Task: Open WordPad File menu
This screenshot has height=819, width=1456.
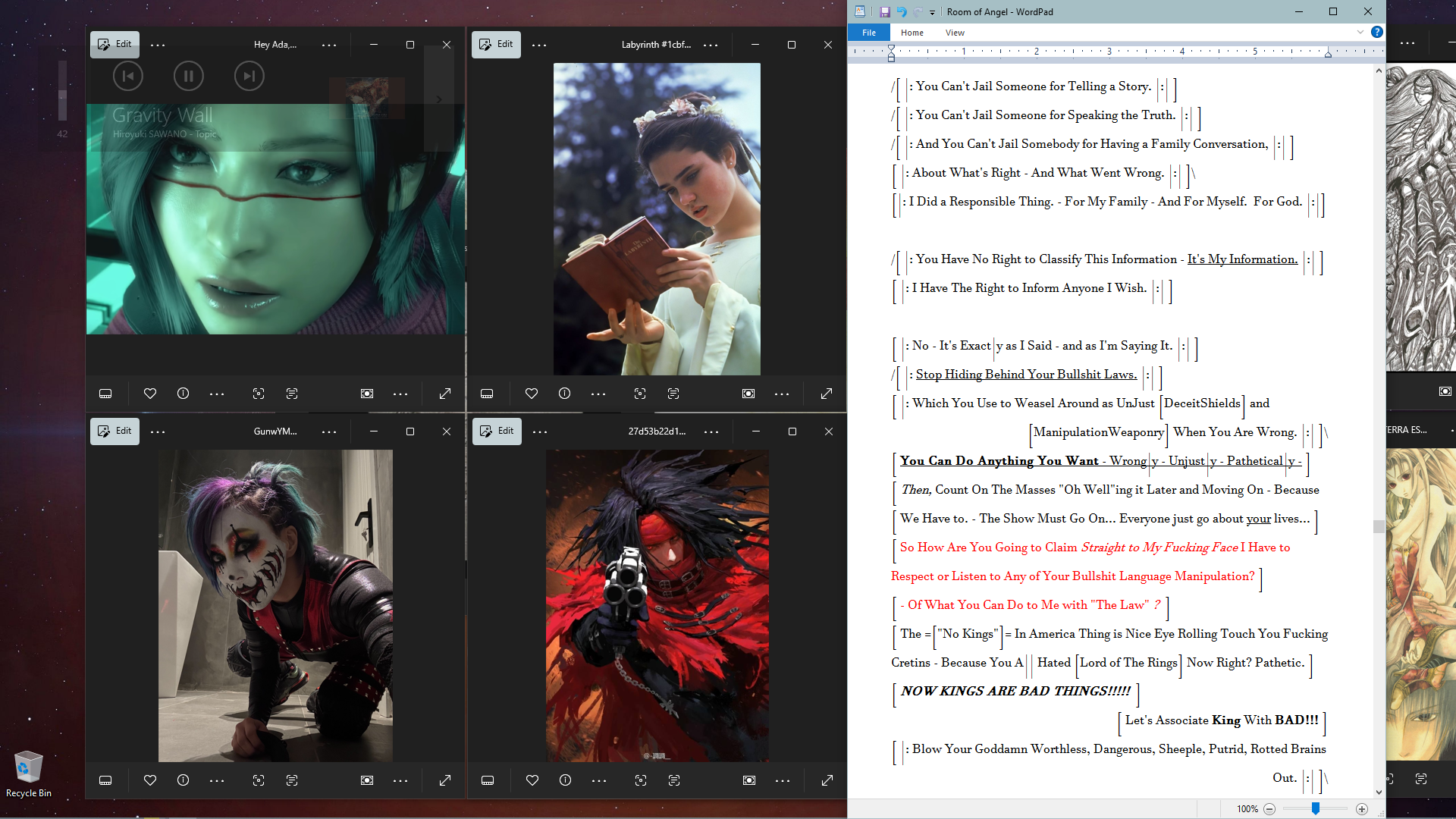Action: (869, 33)
